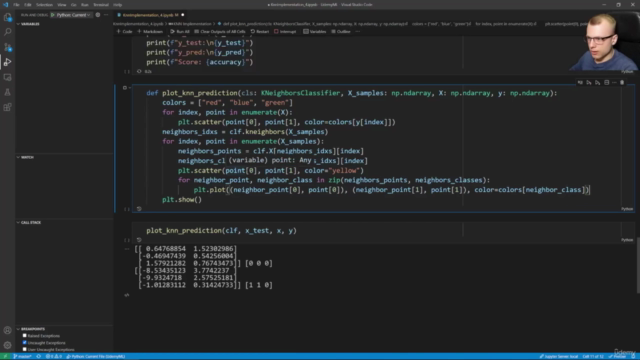Add a new Markdown cell

(x=150, y=31)
